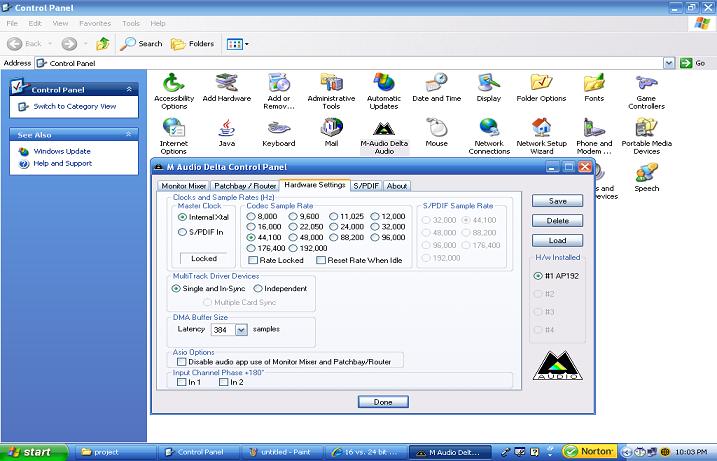
Task: Open the Fonts folder icon
Action: pos(594,88)
